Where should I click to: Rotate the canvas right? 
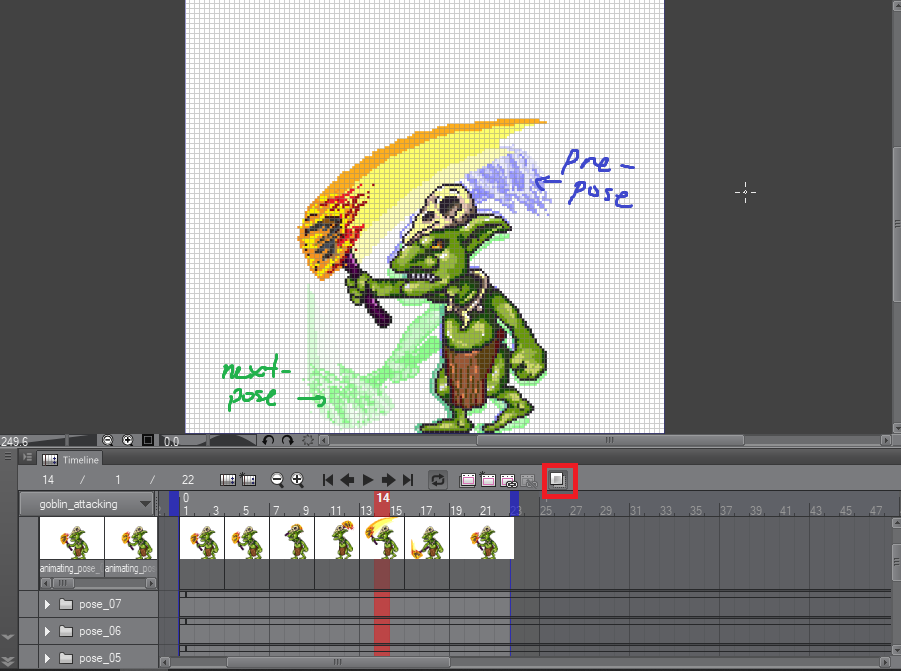pyautogui.click(x=288, y=441)
